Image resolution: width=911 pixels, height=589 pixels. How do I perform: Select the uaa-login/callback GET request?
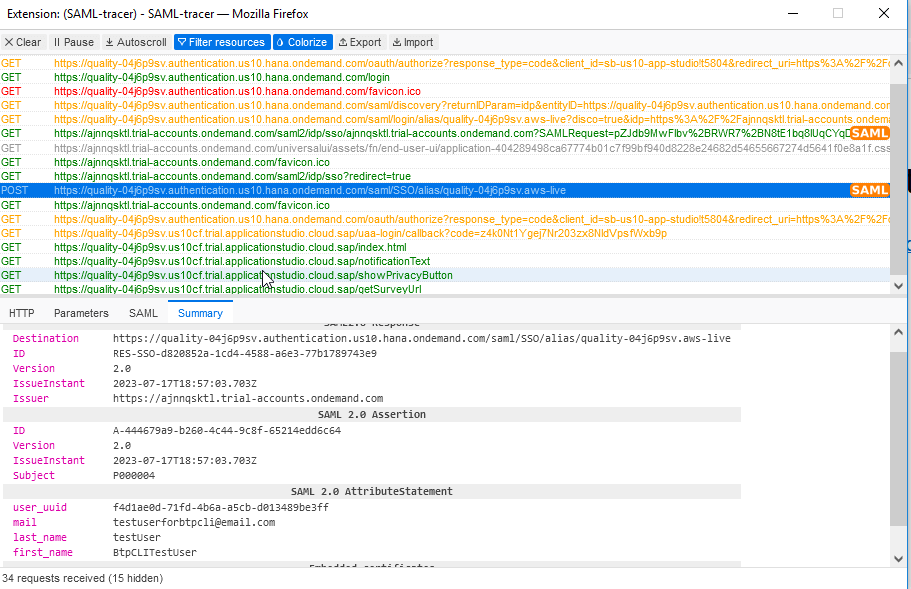point(444,233)
